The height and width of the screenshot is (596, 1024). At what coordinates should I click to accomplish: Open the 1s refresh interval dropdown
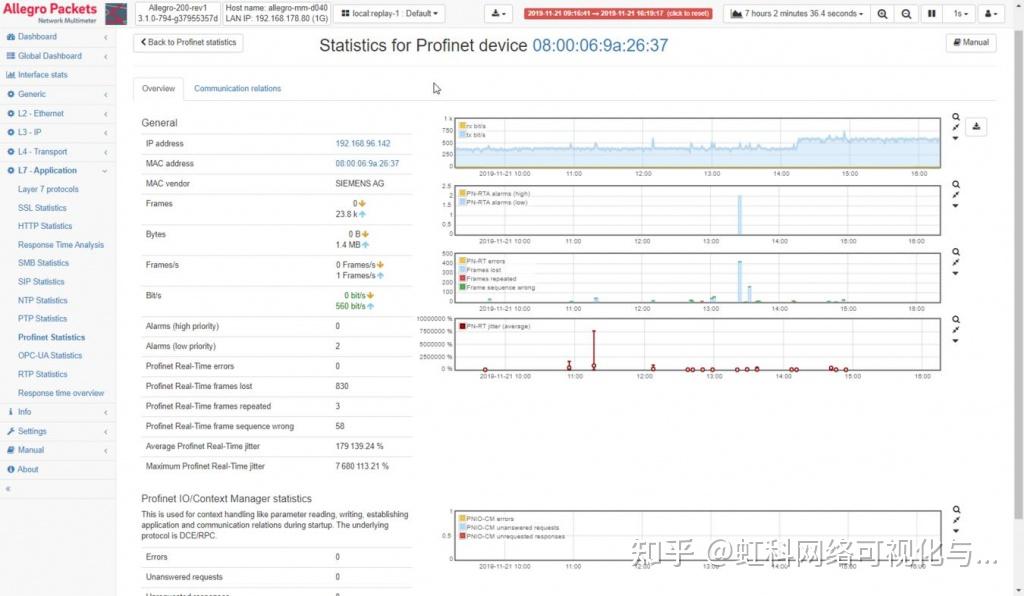[x=960, y=13]
